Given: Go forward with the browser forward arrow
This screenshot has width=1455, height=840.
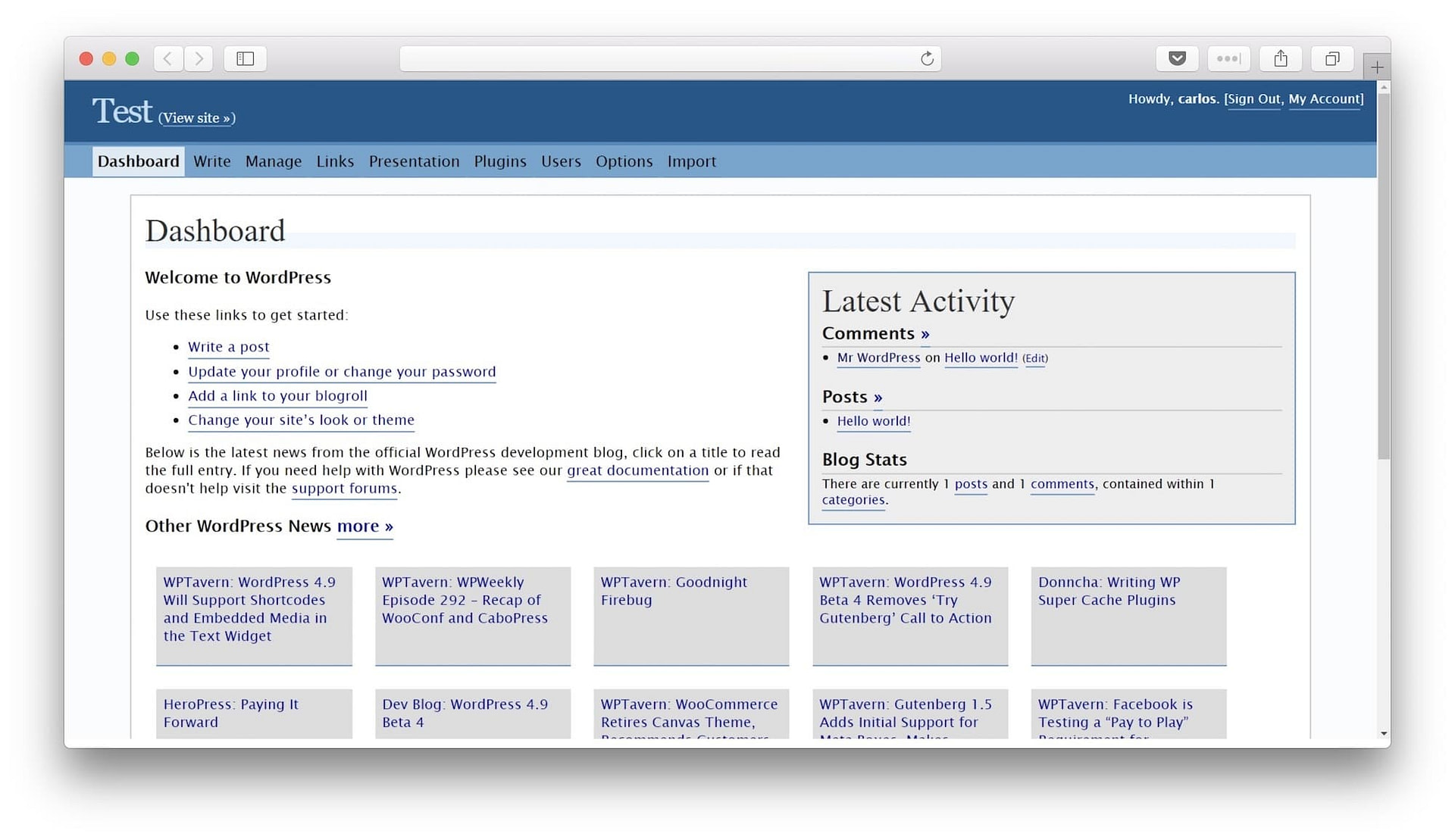Looking at the screenshot, I should point(199,58).
